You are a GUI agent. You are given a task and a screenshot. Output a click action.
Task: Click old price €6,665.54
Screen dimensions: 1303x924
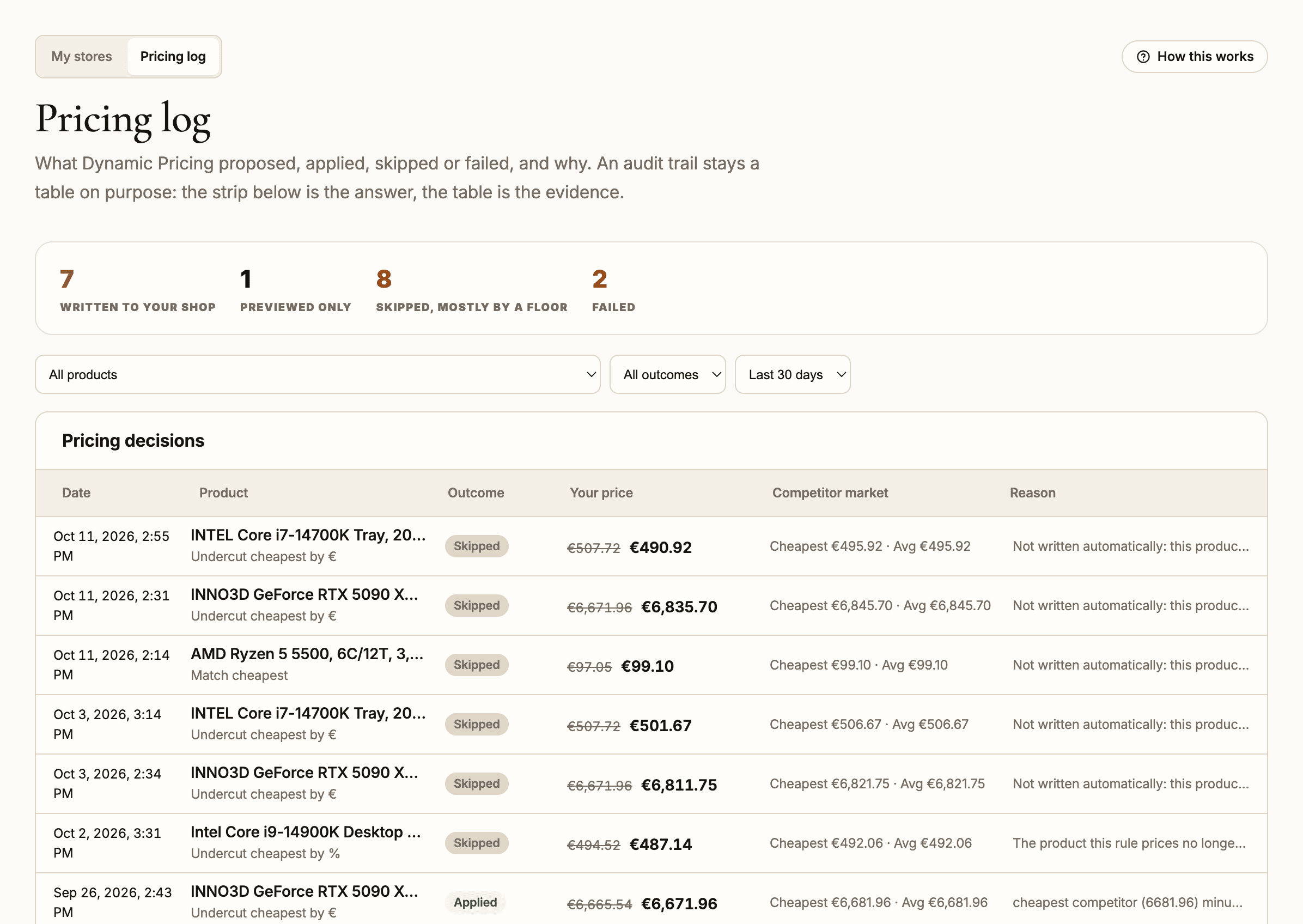pos(599,904)
